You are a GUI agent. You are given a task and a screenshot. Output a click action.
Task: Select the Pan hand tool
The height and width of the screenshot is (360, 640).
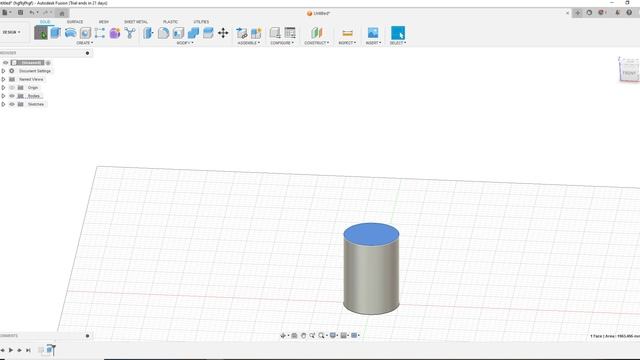(x=303, y=336)
